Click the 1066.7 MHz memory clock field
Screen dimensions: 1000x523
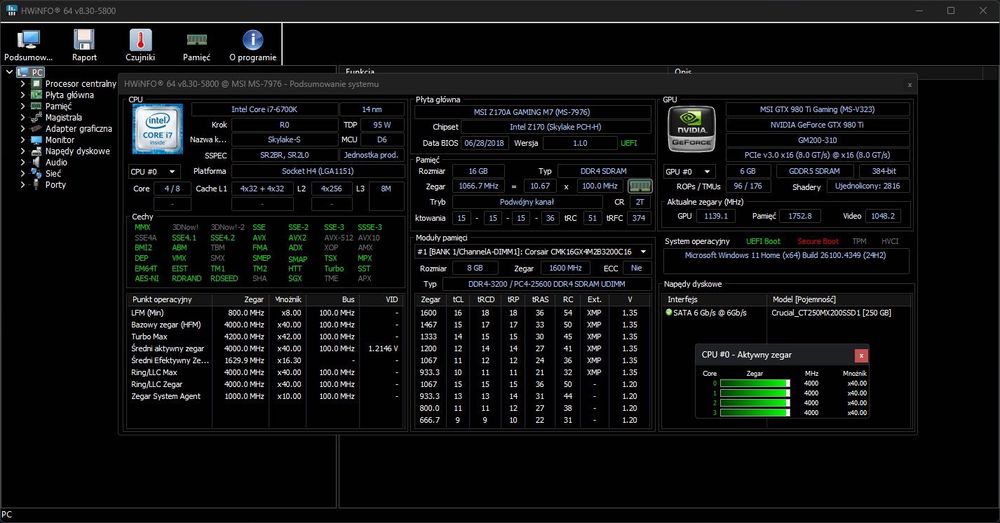coord(478,186)
